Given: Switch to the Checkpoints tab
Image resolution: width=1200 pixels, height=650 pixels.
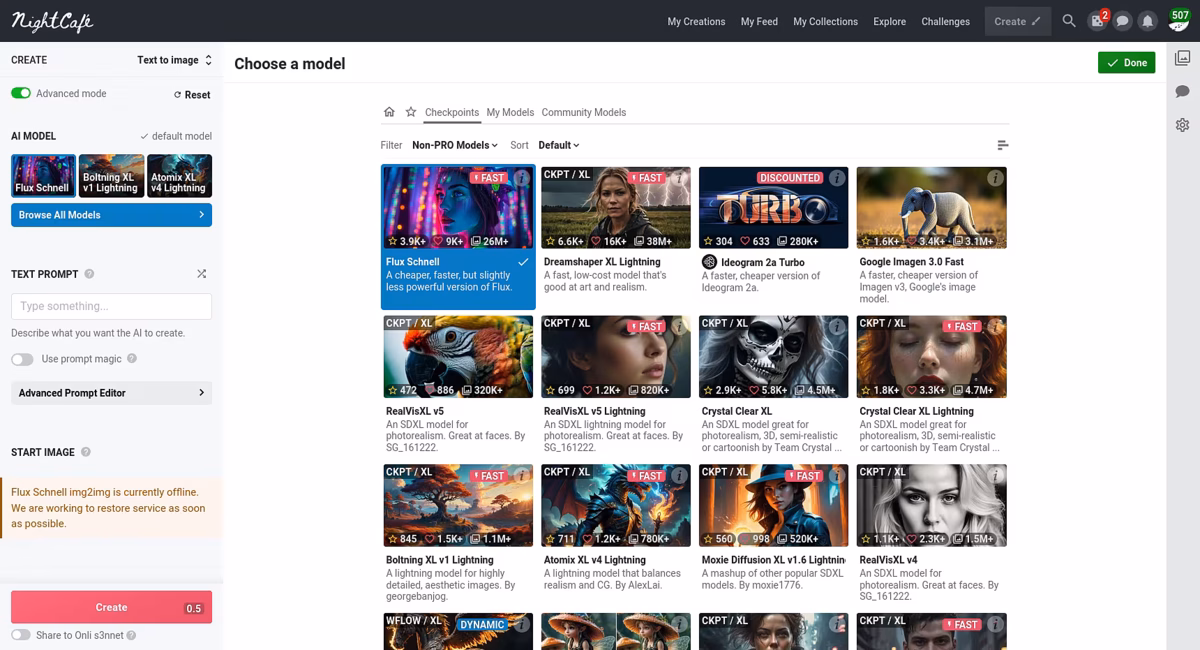Looking at the screenshot, I should point(452,112).
